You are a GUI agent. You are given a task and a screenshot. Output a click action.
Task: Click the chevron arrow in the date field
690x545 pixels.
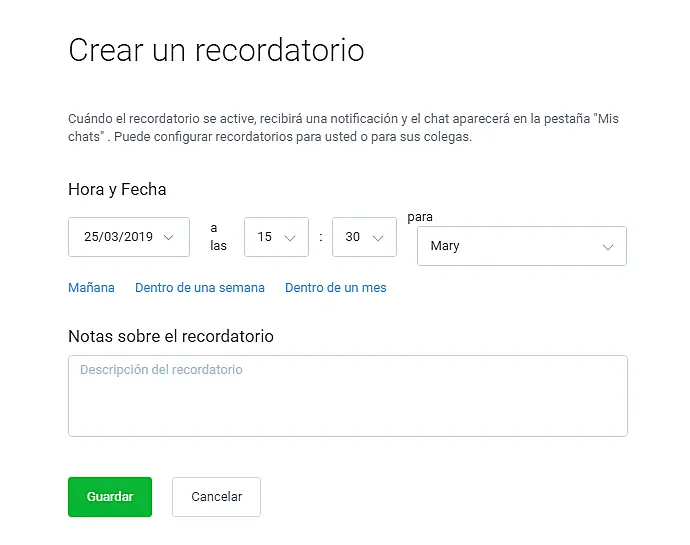click(x=169, y=237)
